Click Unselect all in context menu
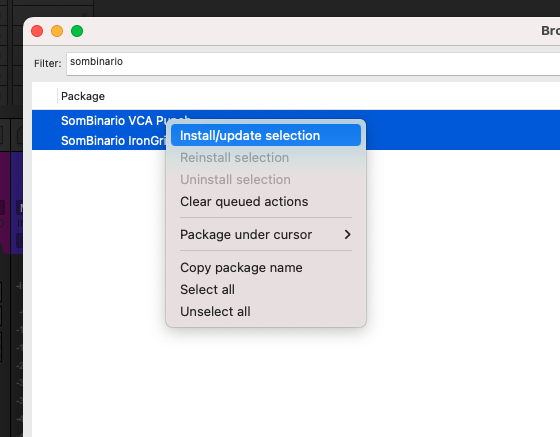 coord(266,311)
